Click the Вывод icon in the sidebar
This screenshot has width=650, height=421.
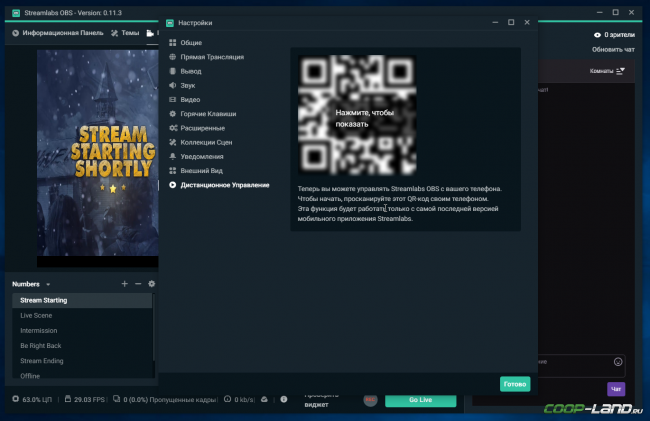[172, 71]
